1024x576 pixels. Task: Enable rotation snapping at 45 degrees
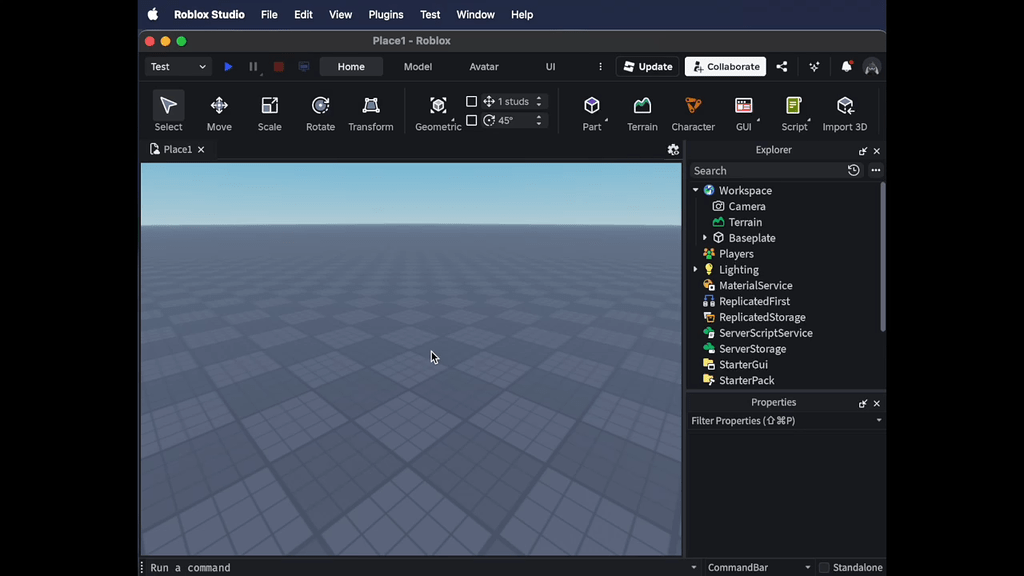tap(471, 120)
